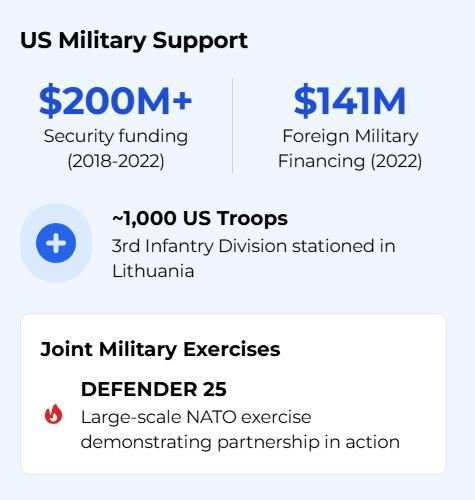The width and height of the screenshot is (475, 500).
Task: Select Foreign Military Financing (2022) caption
Action: pyautogui.click(x=350, y=149)
